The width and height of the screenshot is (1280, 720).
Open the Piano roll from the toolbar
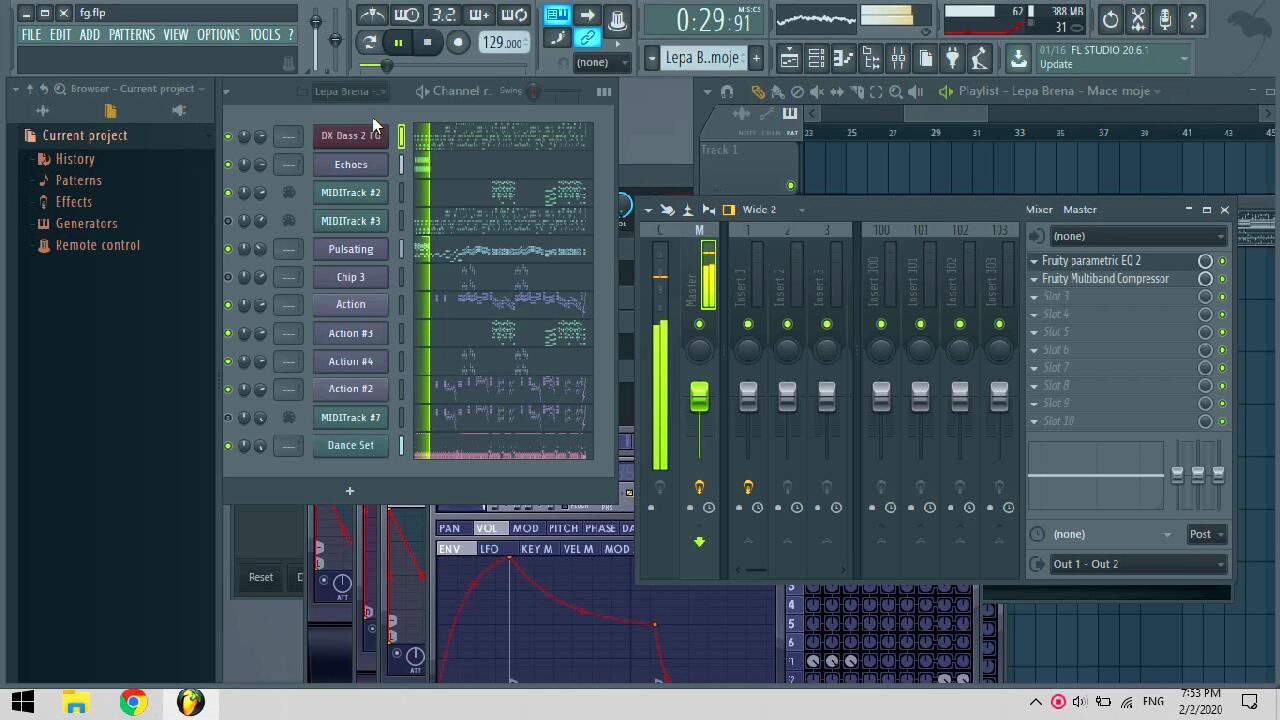point(843,59)
